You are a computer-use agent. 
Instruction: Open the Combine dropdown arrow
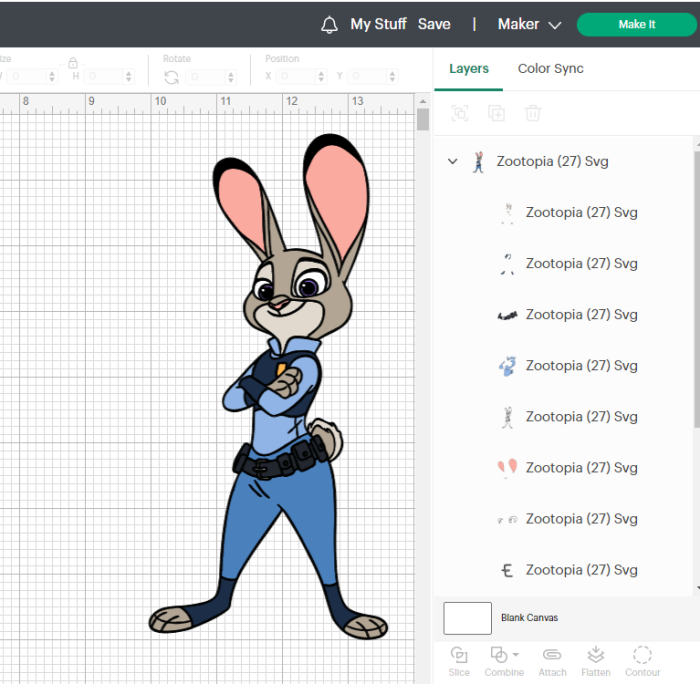point(516,655)
